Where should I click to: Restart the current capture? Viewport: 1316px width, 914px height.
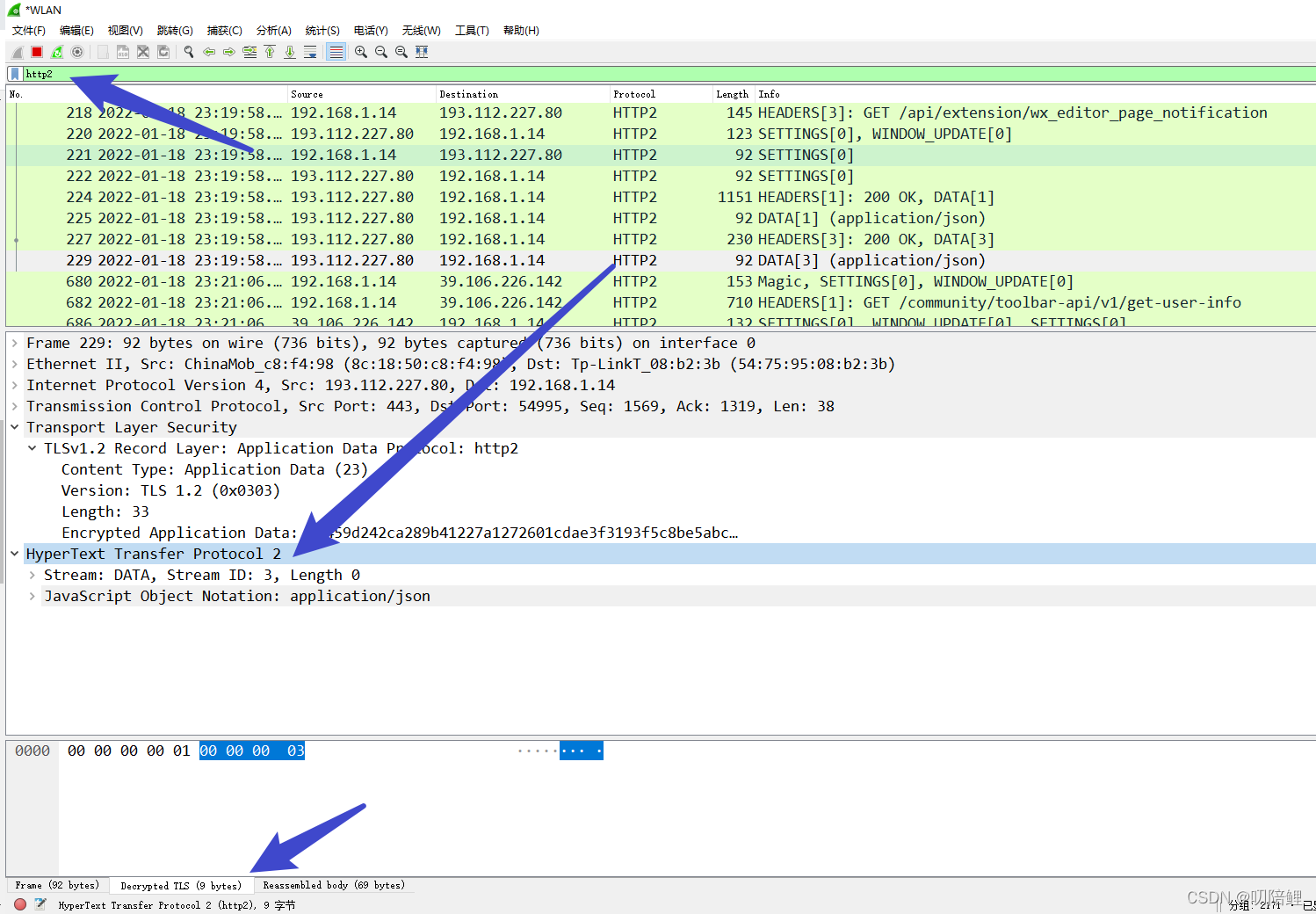[57, 52]
